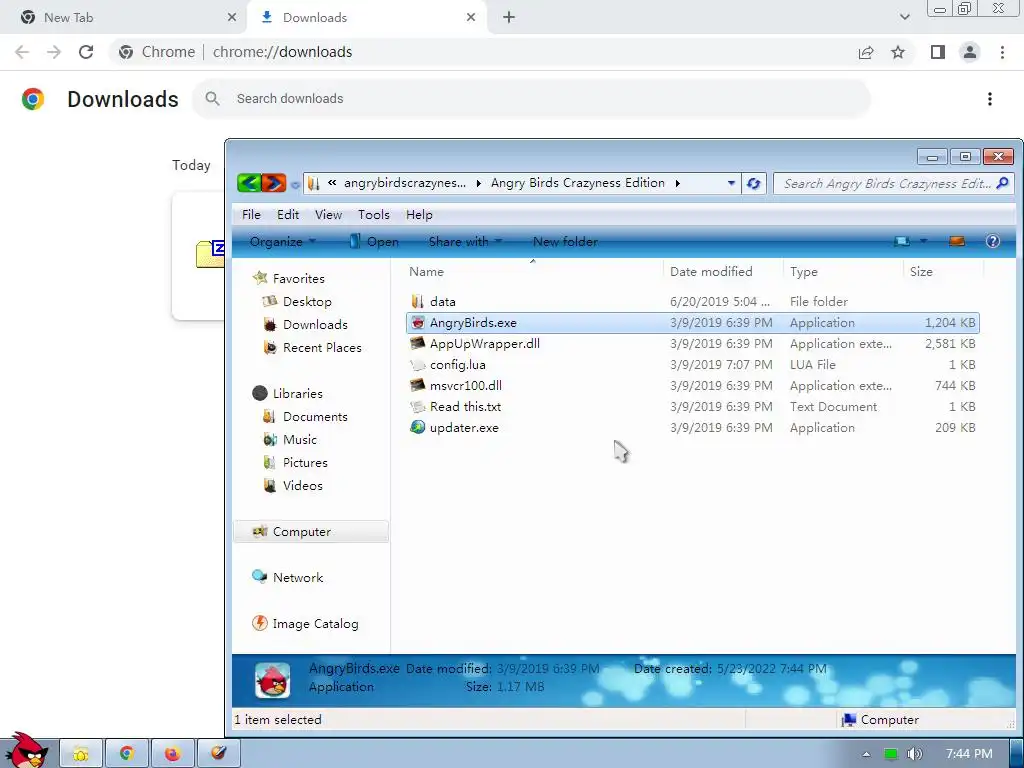Open the Edit menu

click(288, 215)
